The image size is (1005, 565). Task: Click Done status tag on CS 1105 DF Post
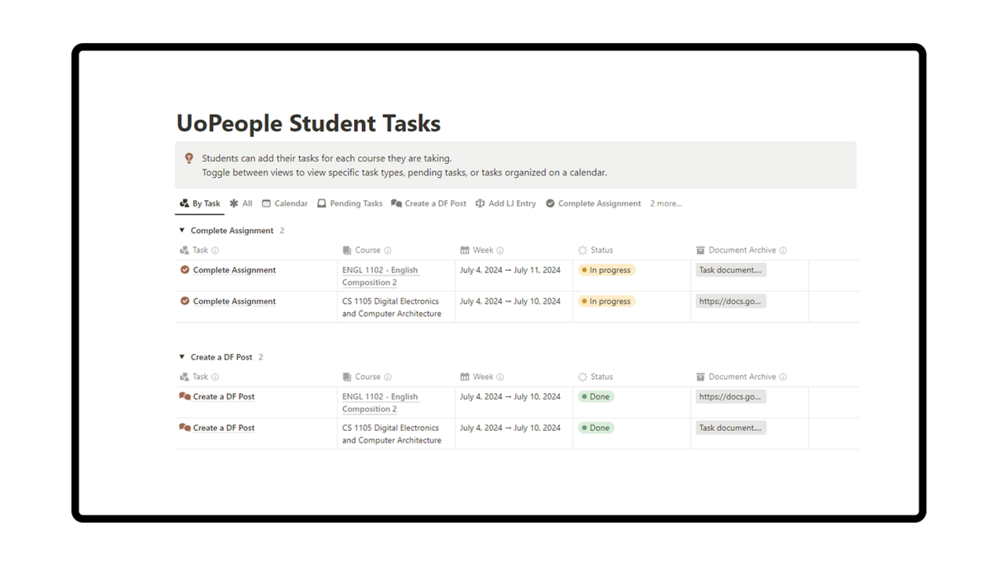pyautogui.click(x=596, y=428)
